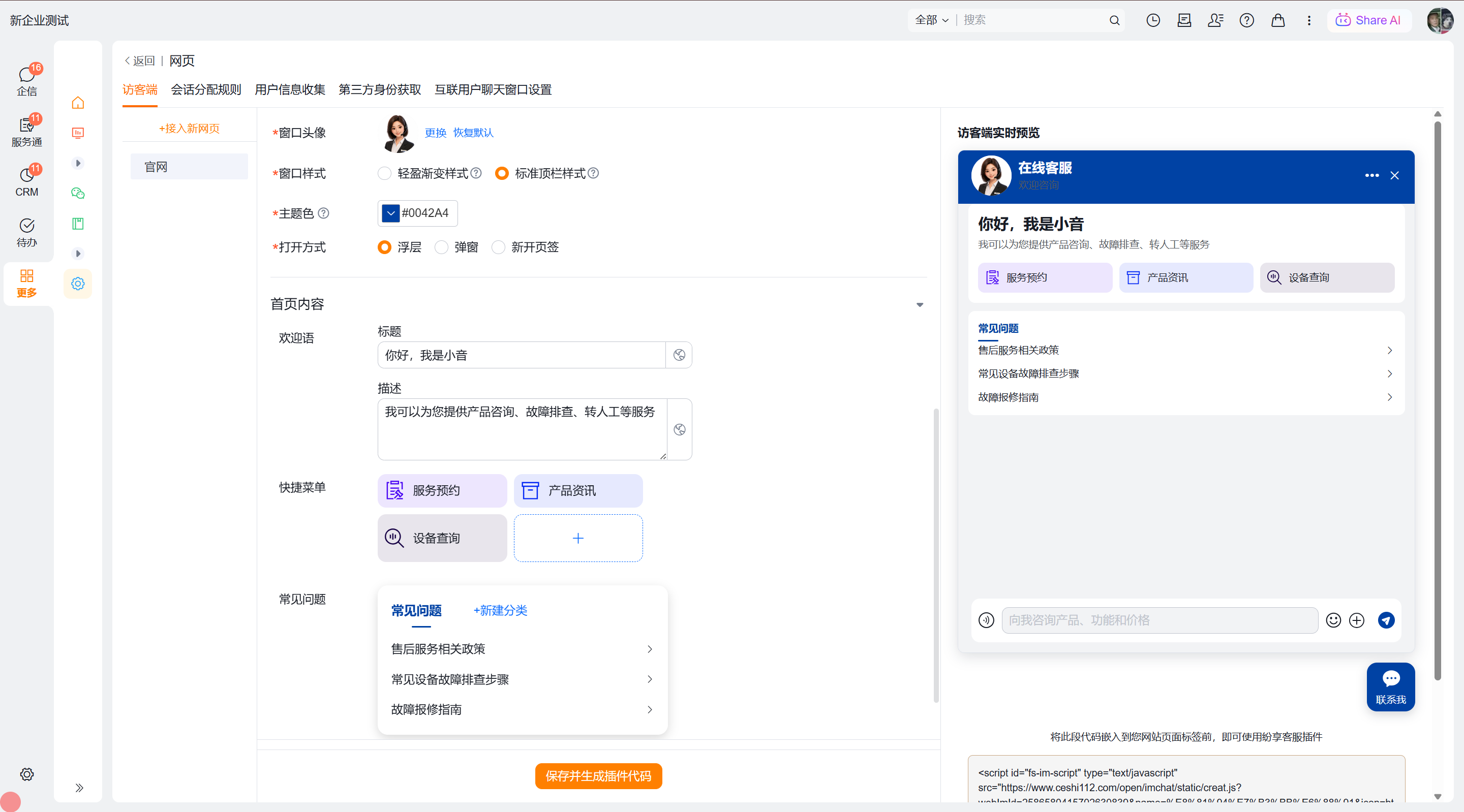The width and height of the screenshot is (1464, 812).
Task: Open the history clock icon in top bar
Action: tap(1153, 20)
